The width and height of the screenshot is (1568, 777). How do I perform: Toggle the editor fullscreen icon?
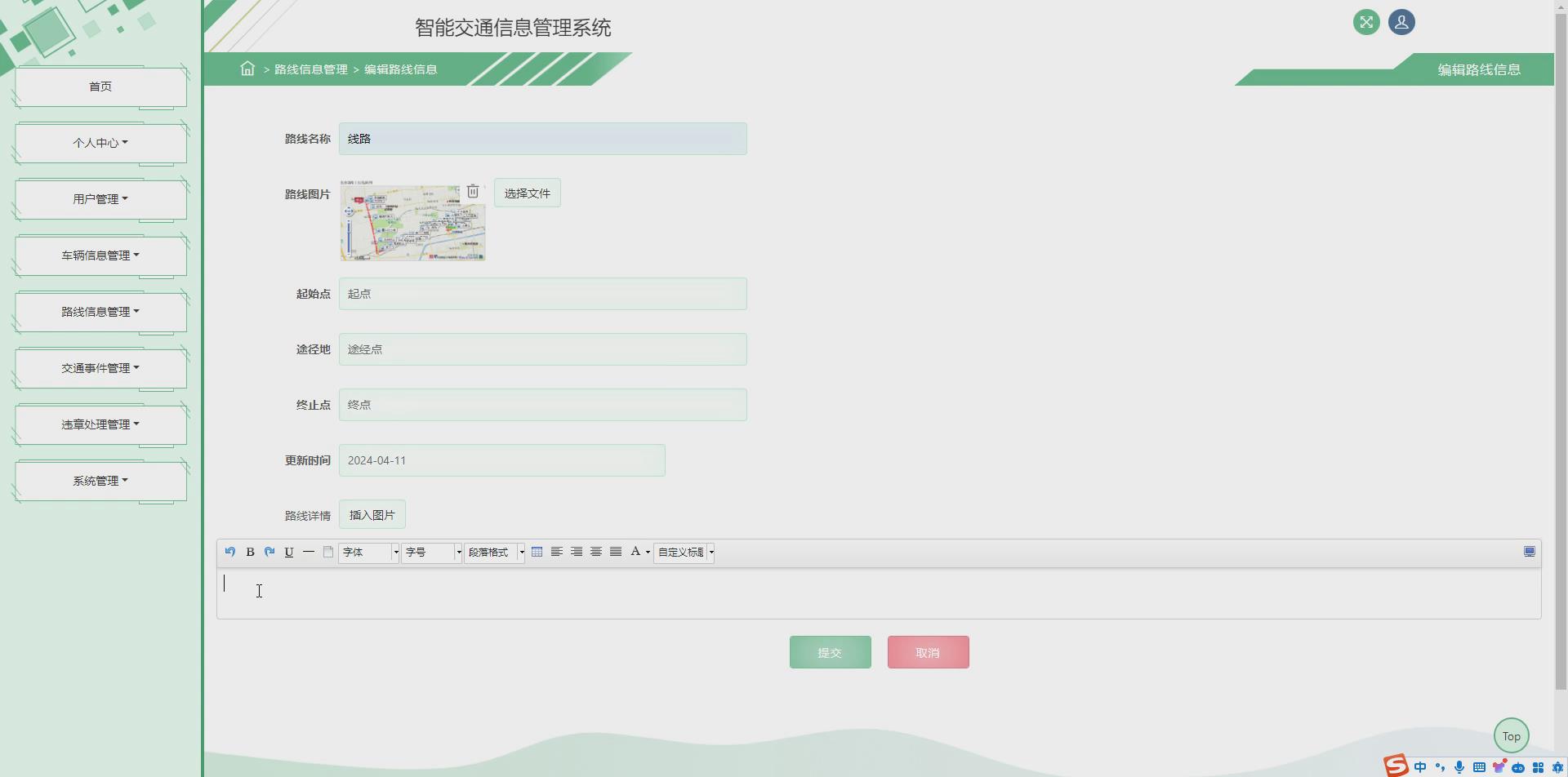(1530, 552)
